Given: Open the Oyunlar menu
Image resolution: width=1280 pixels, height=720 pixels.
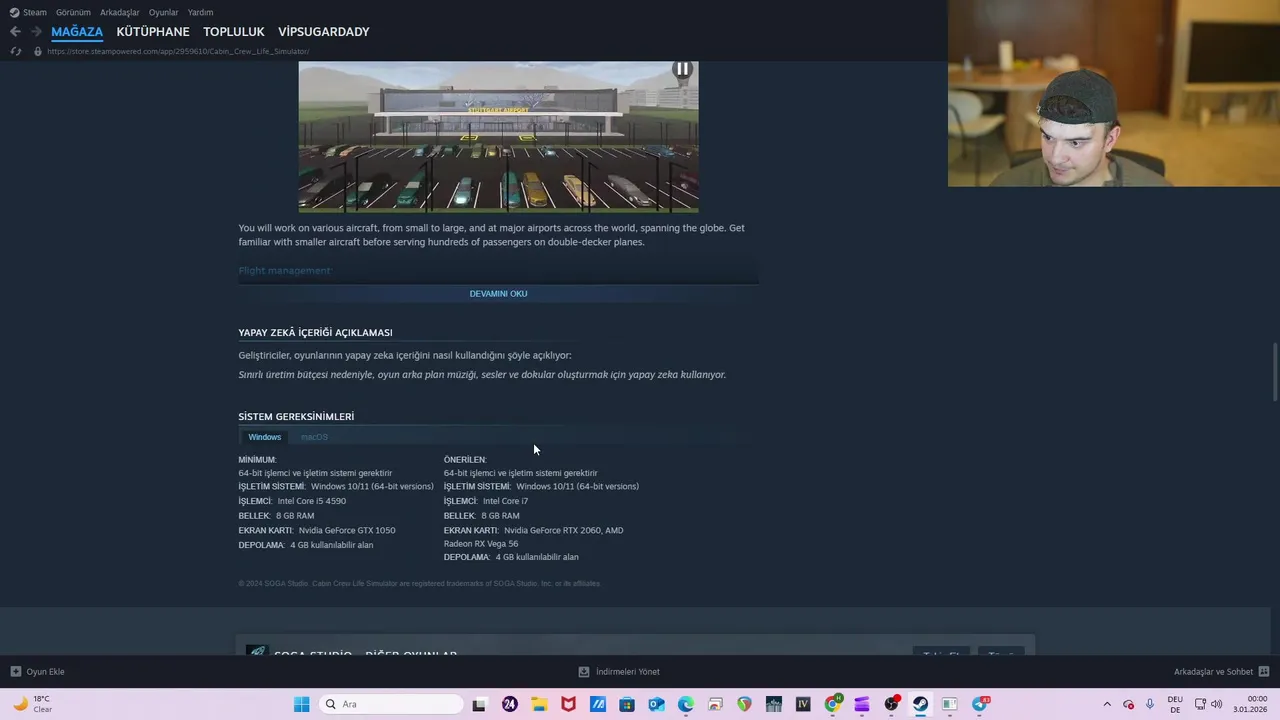Looking at the screenshot, I should (164, 12).
